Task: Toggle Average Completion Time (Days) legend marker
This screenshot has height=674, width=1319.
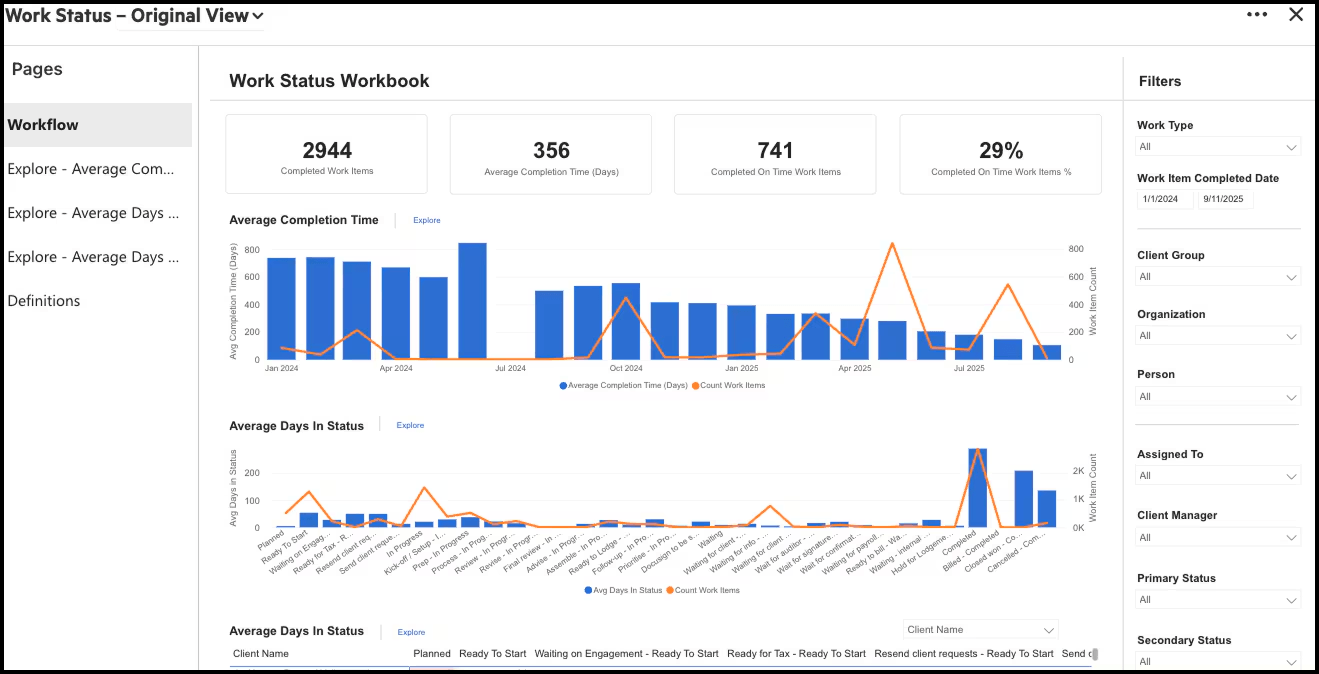Action: coord(564,385)
